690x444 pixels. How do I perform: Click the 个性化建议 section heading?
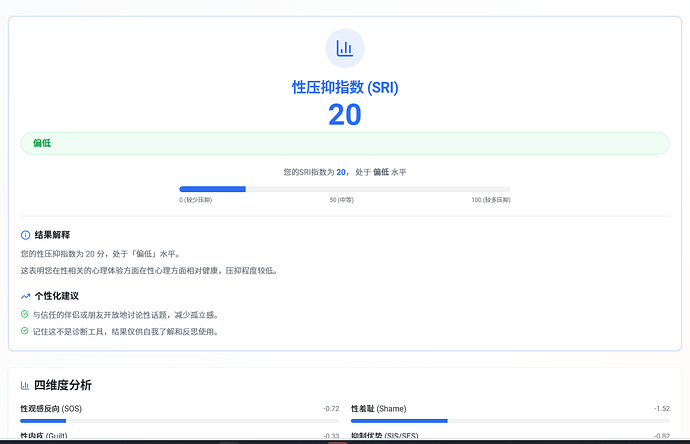56,297
